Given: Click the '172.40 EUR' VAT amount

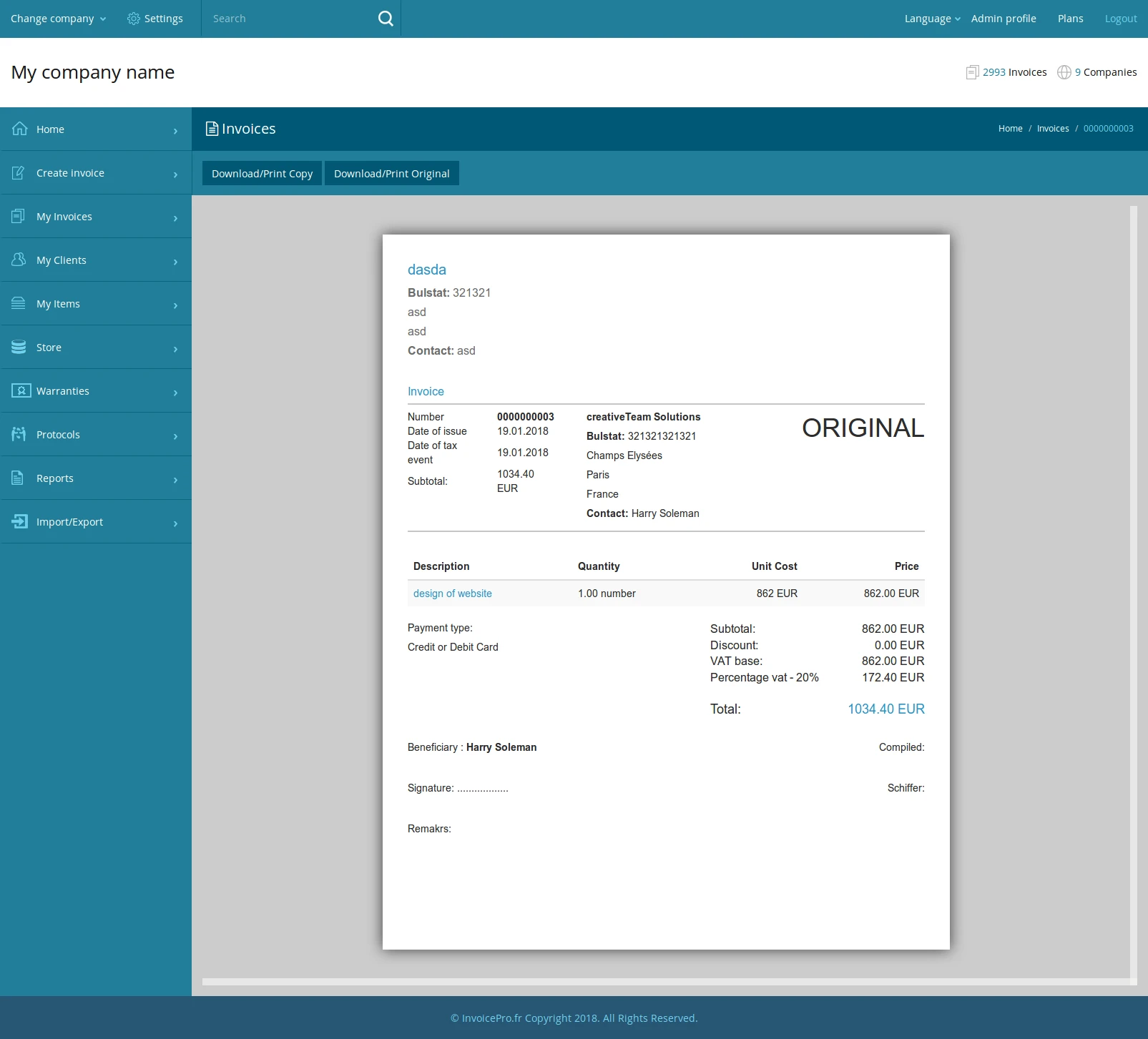Looking at the screenshot, I should (x=893, y=677).
